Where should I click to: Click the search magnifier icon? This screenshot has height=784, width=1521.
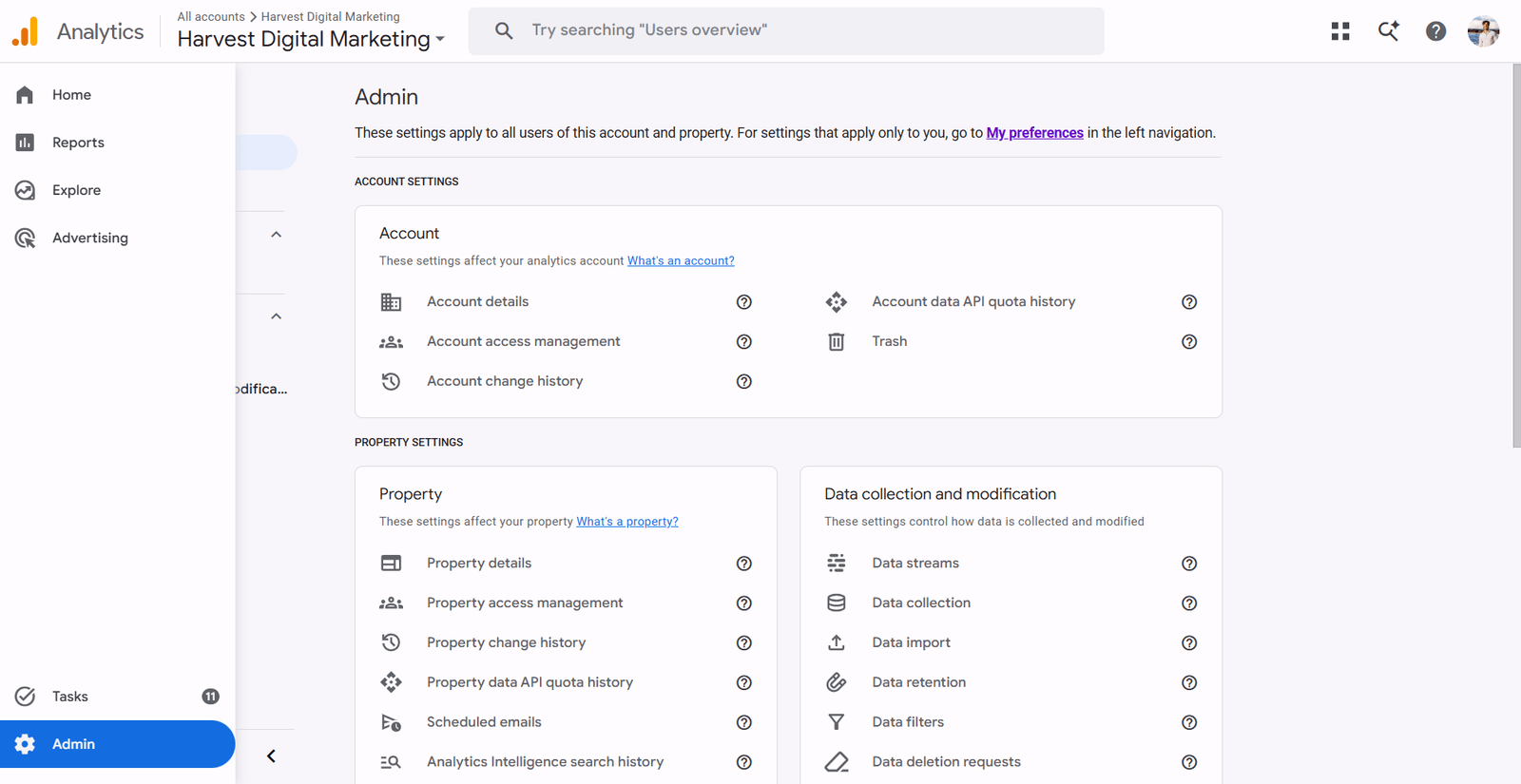click(504, 30)
